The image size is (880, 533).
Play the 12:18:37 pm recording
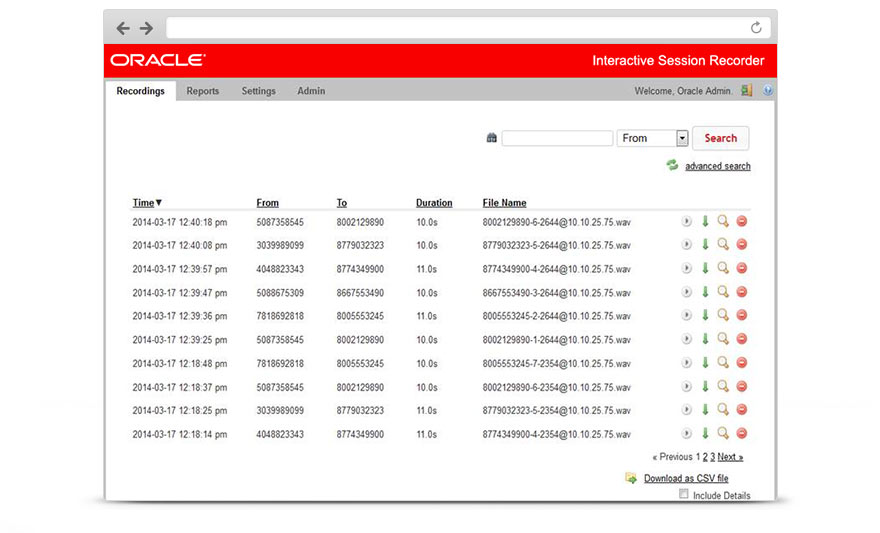686,387
